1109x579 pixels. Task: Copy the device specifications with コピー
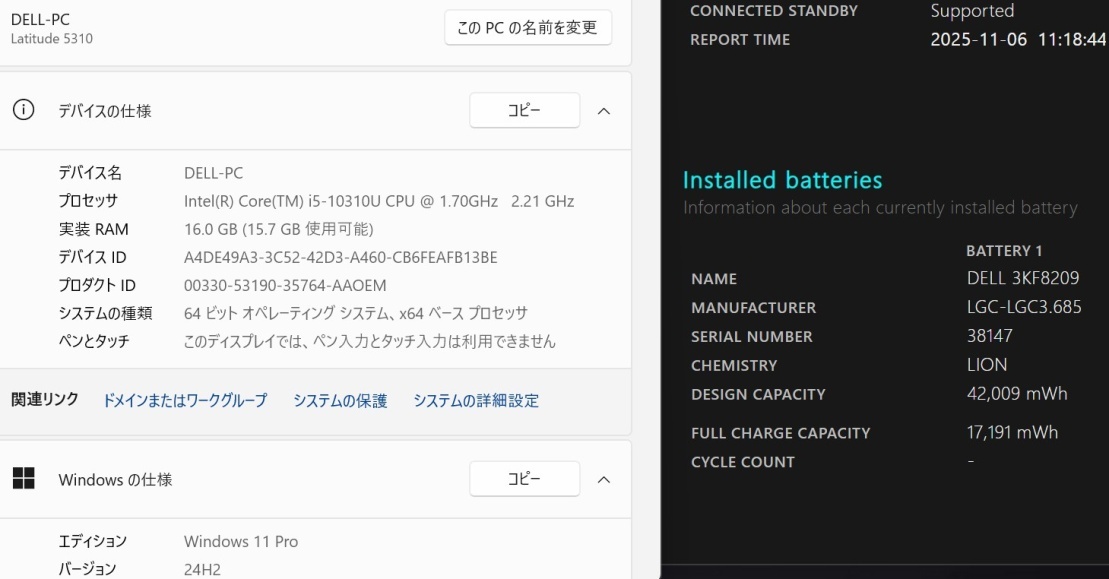524,111
